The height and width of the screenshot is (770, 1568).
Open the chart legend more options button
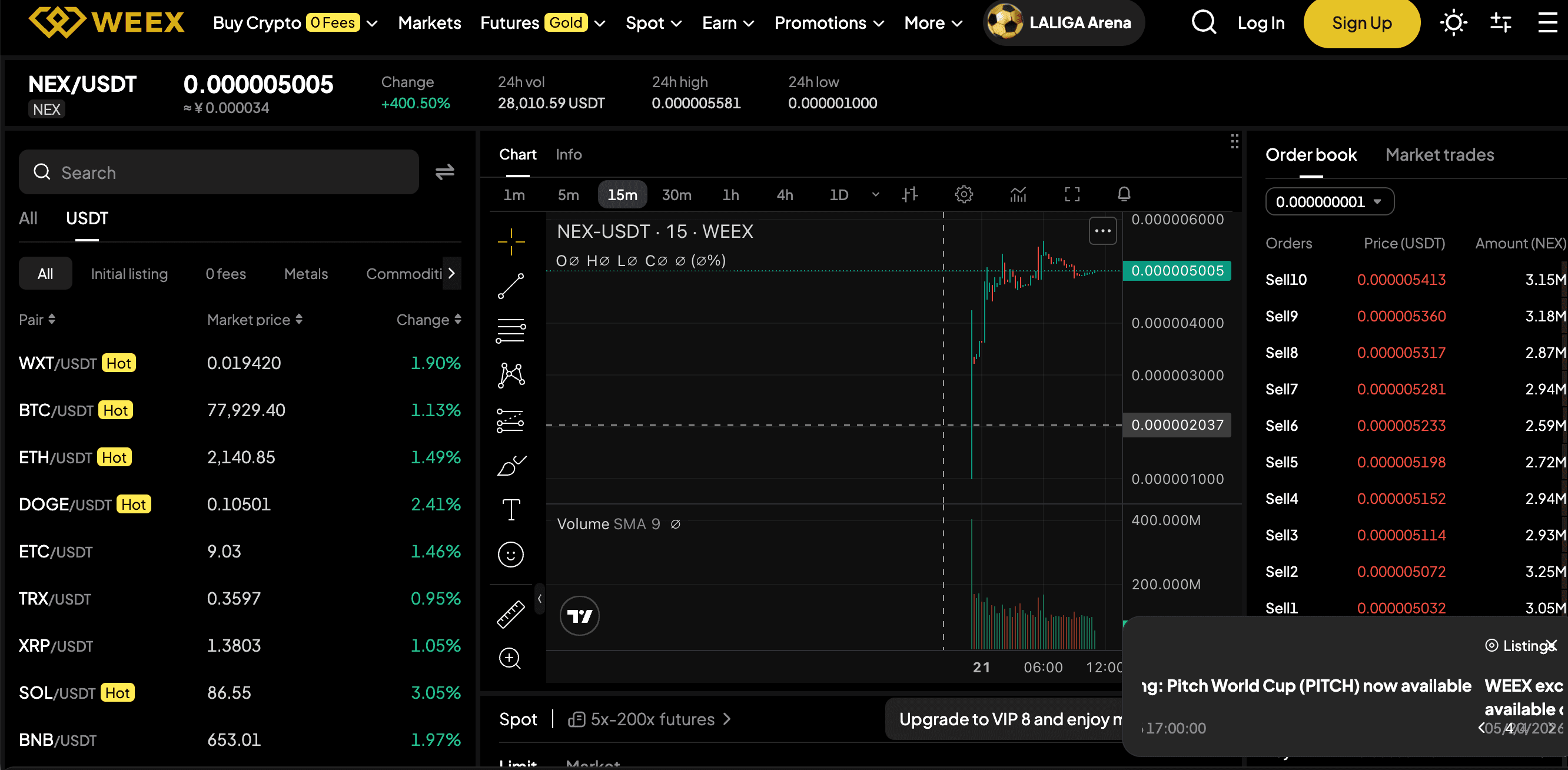(x=1103, y=231)
